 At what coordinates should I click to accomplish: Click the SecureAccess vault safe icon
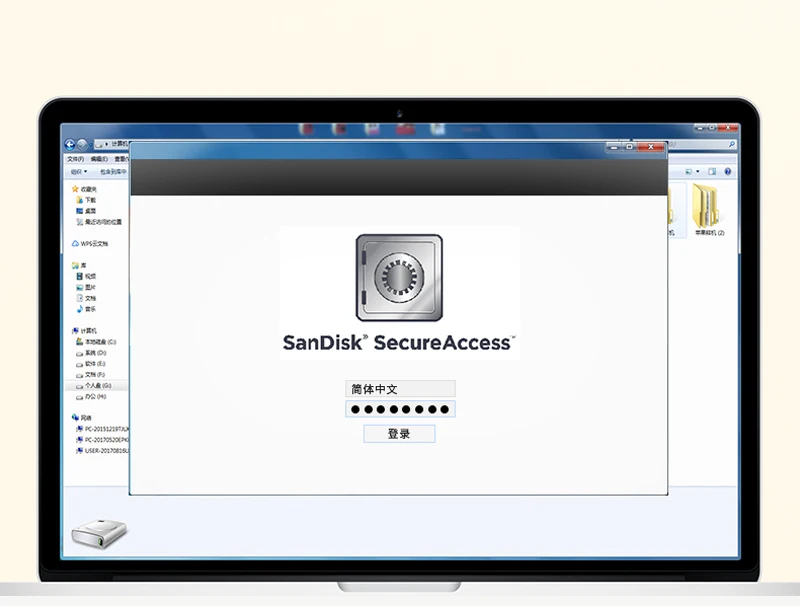click(399, 277)
